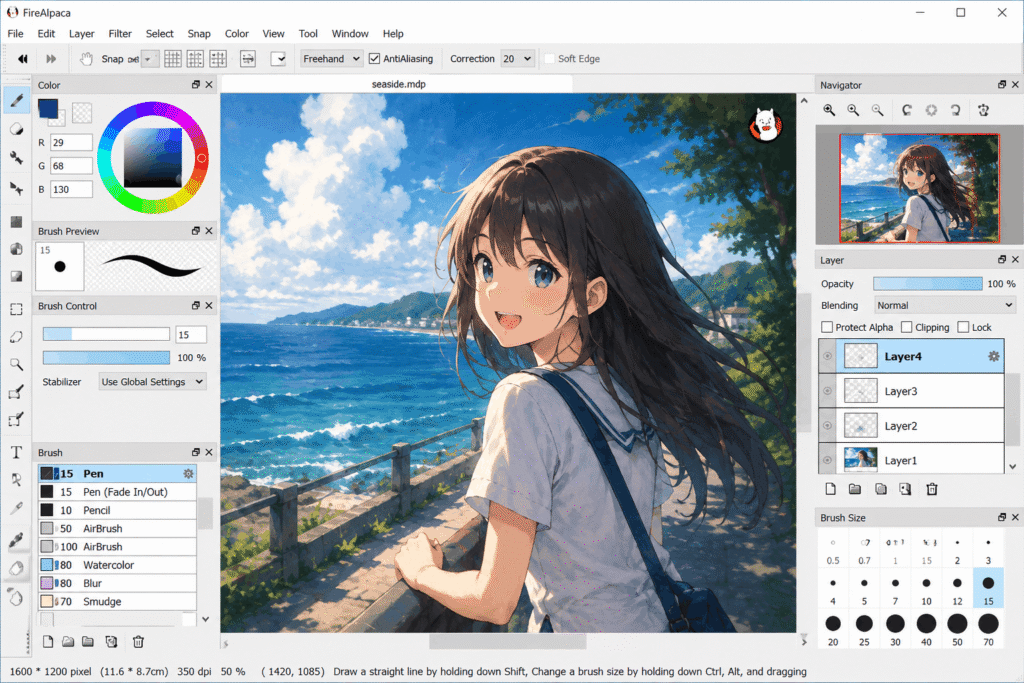Select the Watercolor brush in list
The image size is (1024, 683).
tap(118, 565)
